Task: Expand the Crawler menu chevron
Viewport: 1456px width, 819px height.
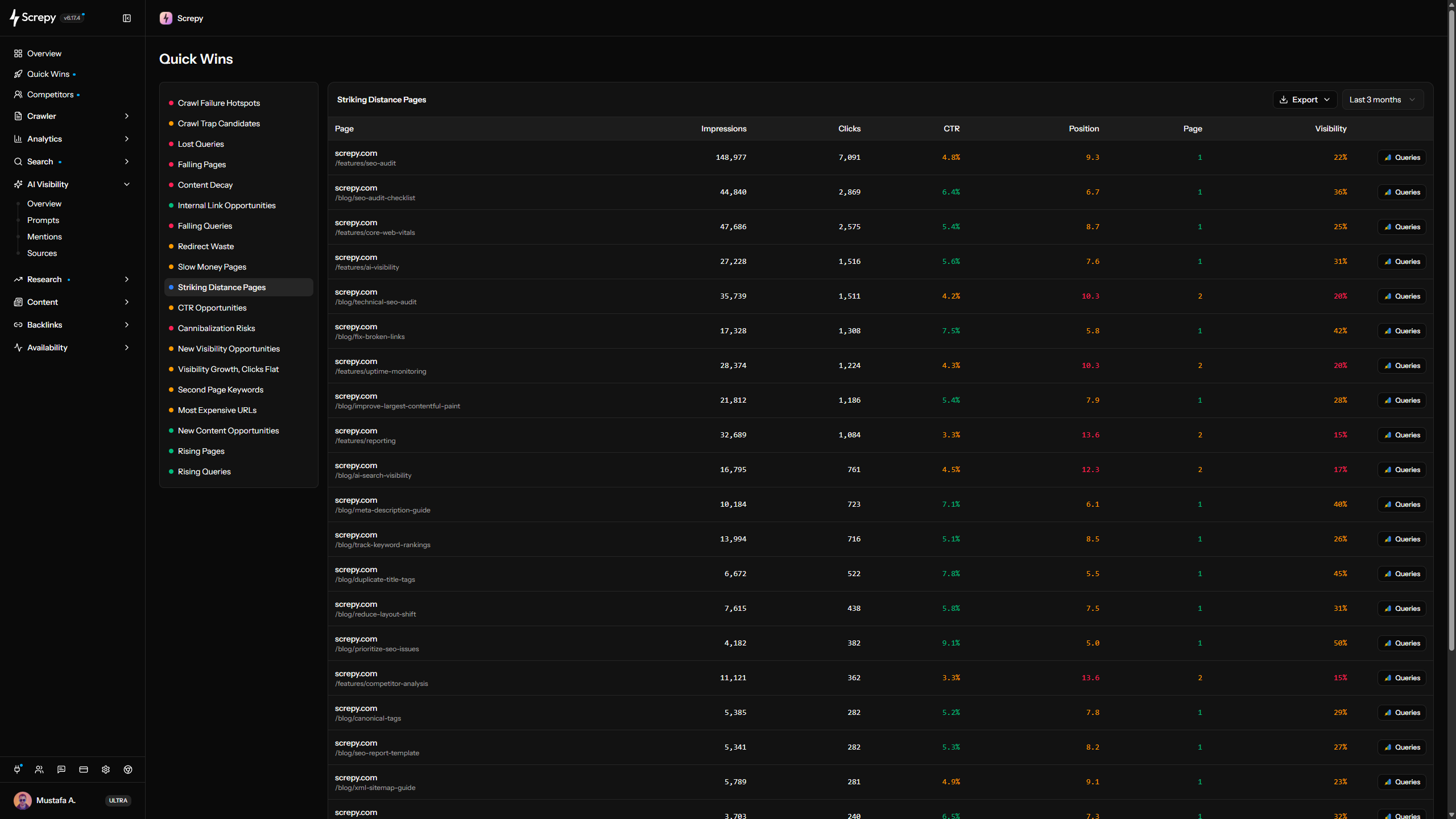Action: click(x=127, y=116)
